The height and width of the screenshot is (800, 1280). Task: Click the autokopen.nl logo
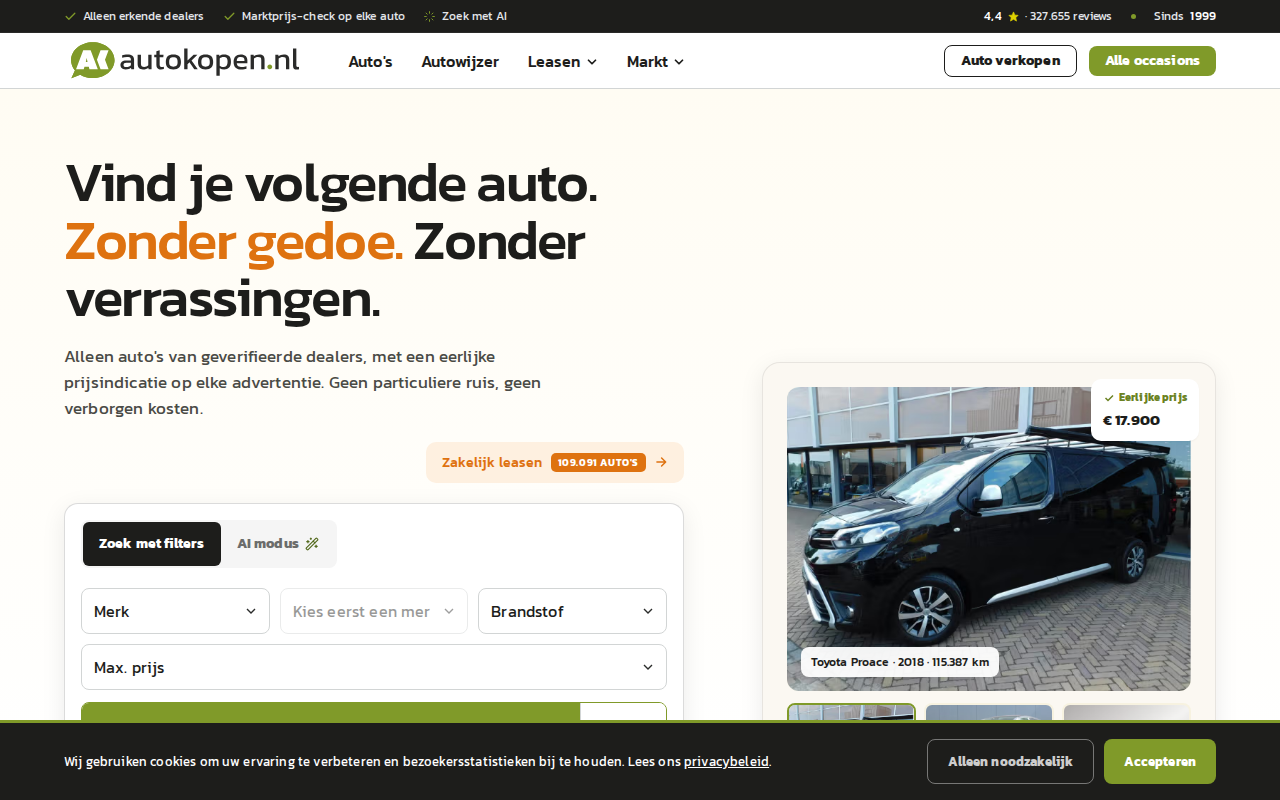185,61
